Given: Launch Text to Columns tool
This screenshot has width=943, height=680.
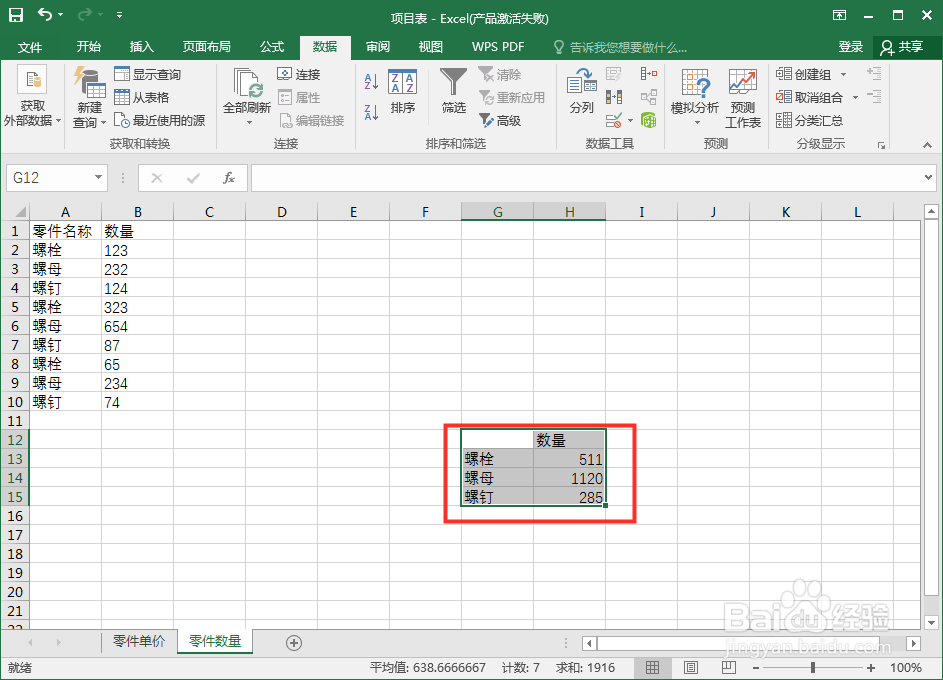Looking at the screenshot, I should pos(582,91).
